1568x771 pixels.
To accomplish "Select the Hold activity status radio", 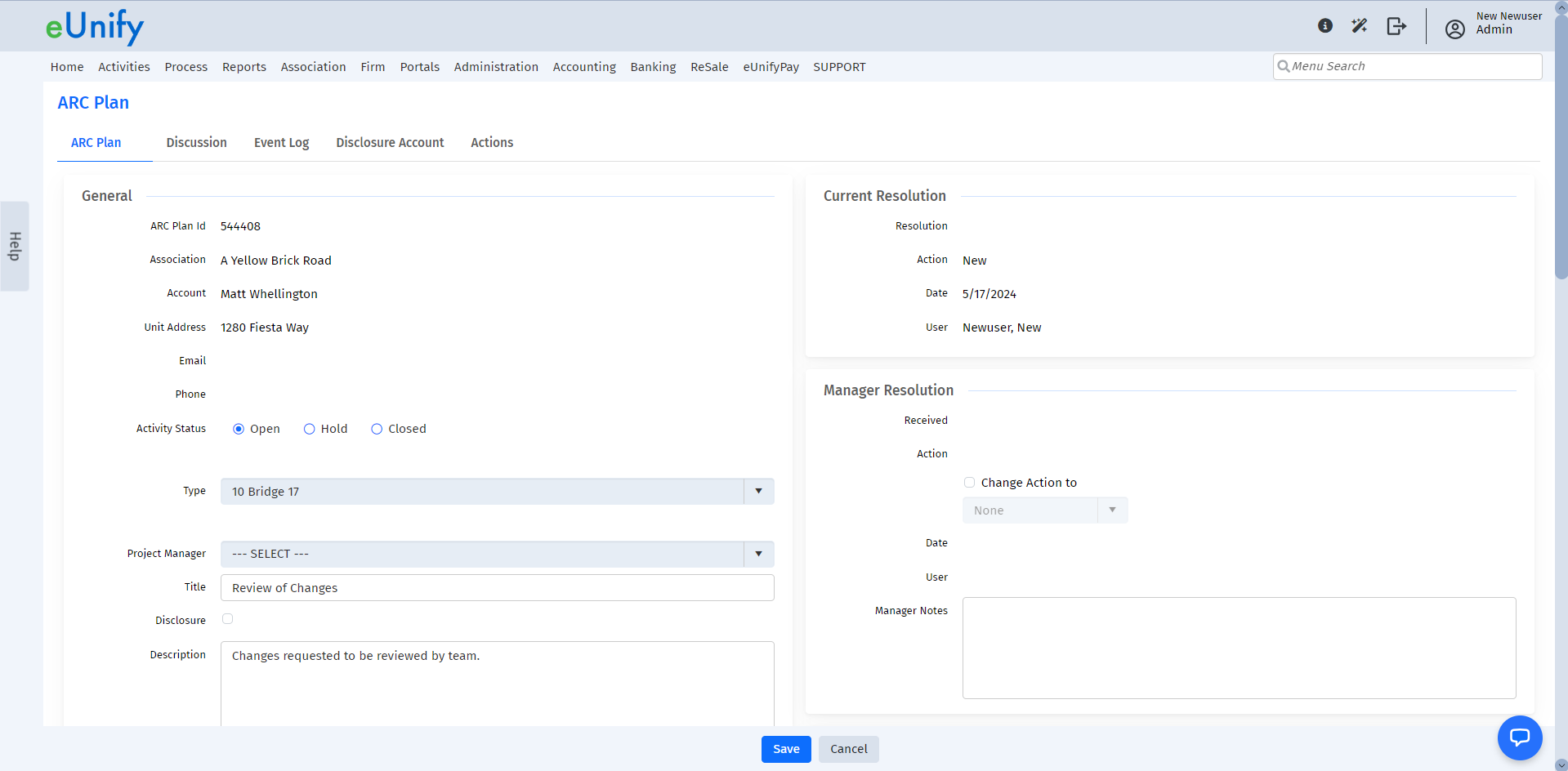I will (310, 429).
